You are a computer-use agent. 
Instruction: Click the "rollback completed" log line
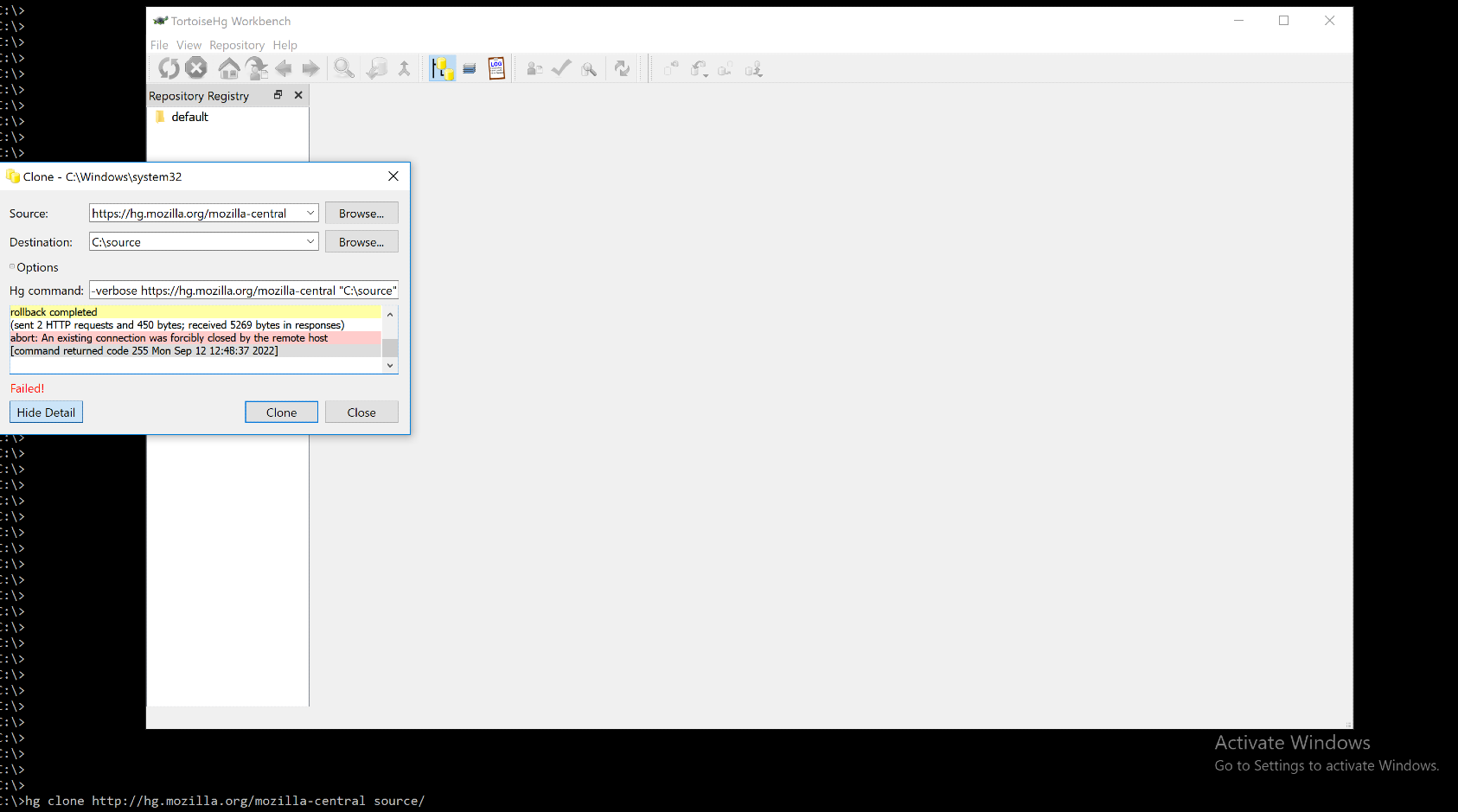[x=54, y=312]
